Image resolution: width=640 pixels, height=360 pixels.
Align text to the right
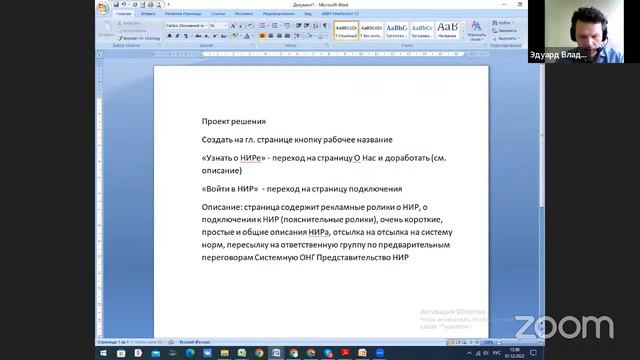(279, 36)
